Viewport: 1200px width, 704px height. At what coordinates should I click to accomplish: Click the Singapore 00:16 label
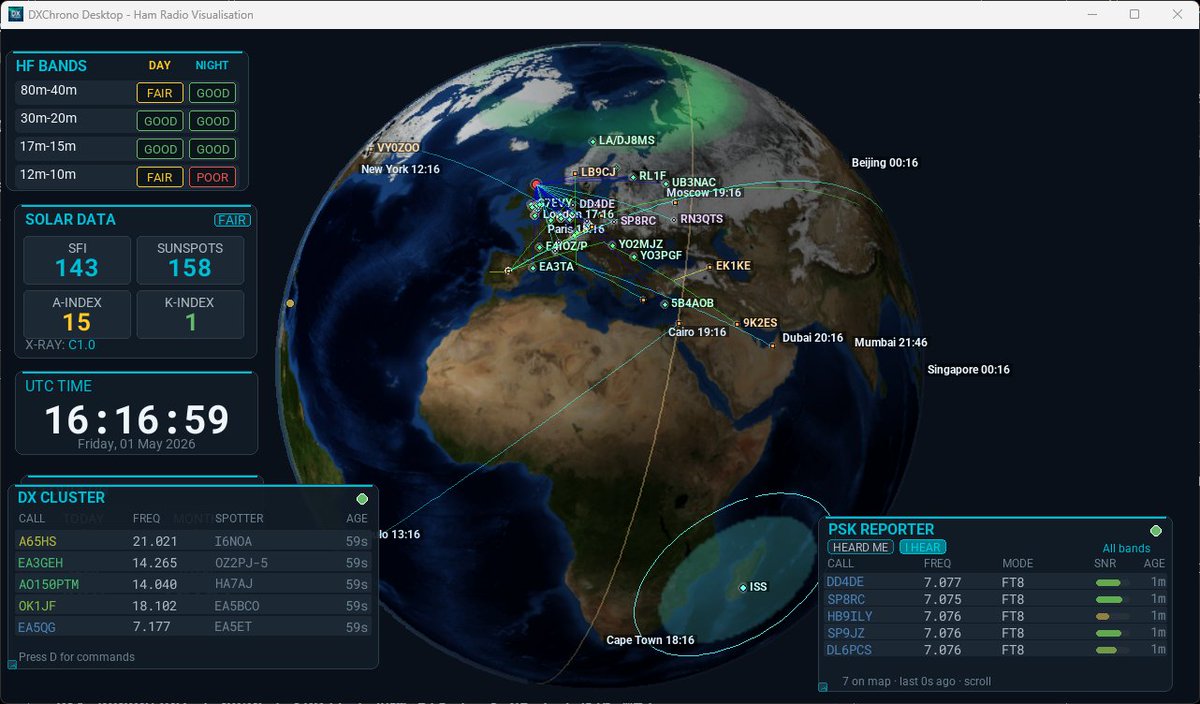pyautogui.click(x=968, y=370)
